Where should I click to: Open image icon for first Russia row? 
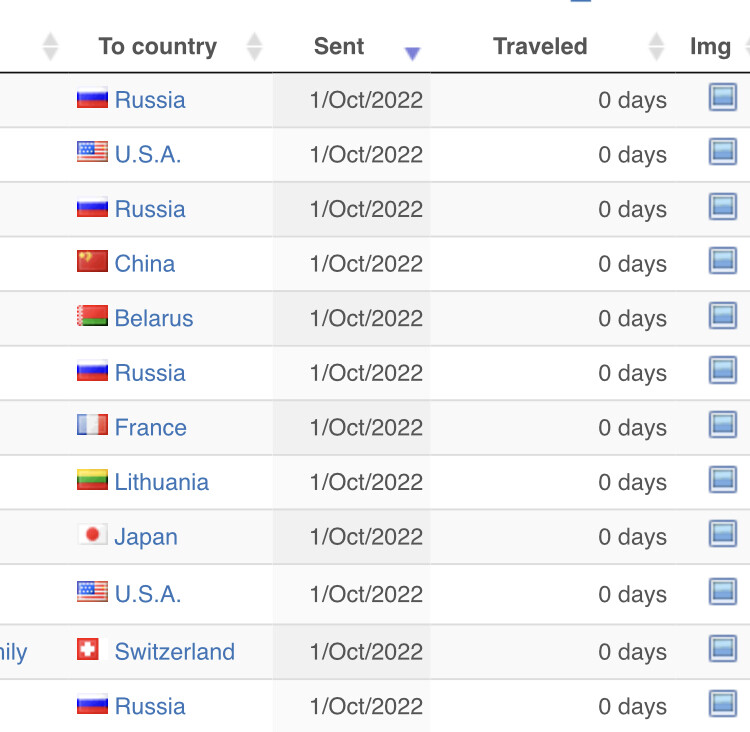coord(722,97)
